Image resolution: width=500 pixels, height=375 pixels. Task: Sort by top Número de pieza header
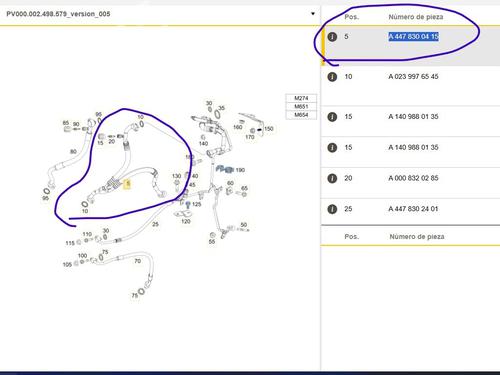tap(416, 17)
